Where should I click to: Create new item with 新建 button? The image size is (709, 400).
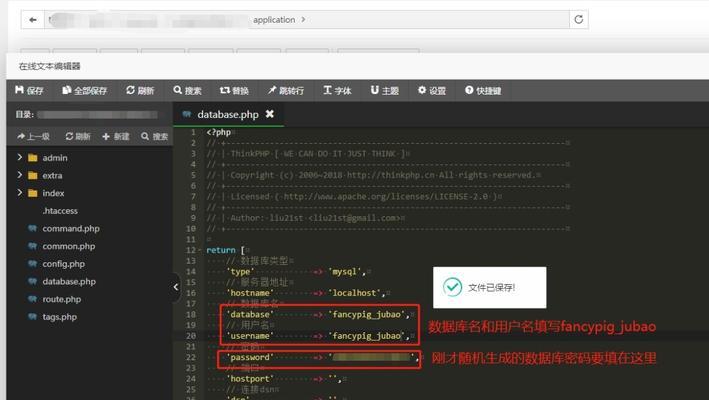[116, 136]
